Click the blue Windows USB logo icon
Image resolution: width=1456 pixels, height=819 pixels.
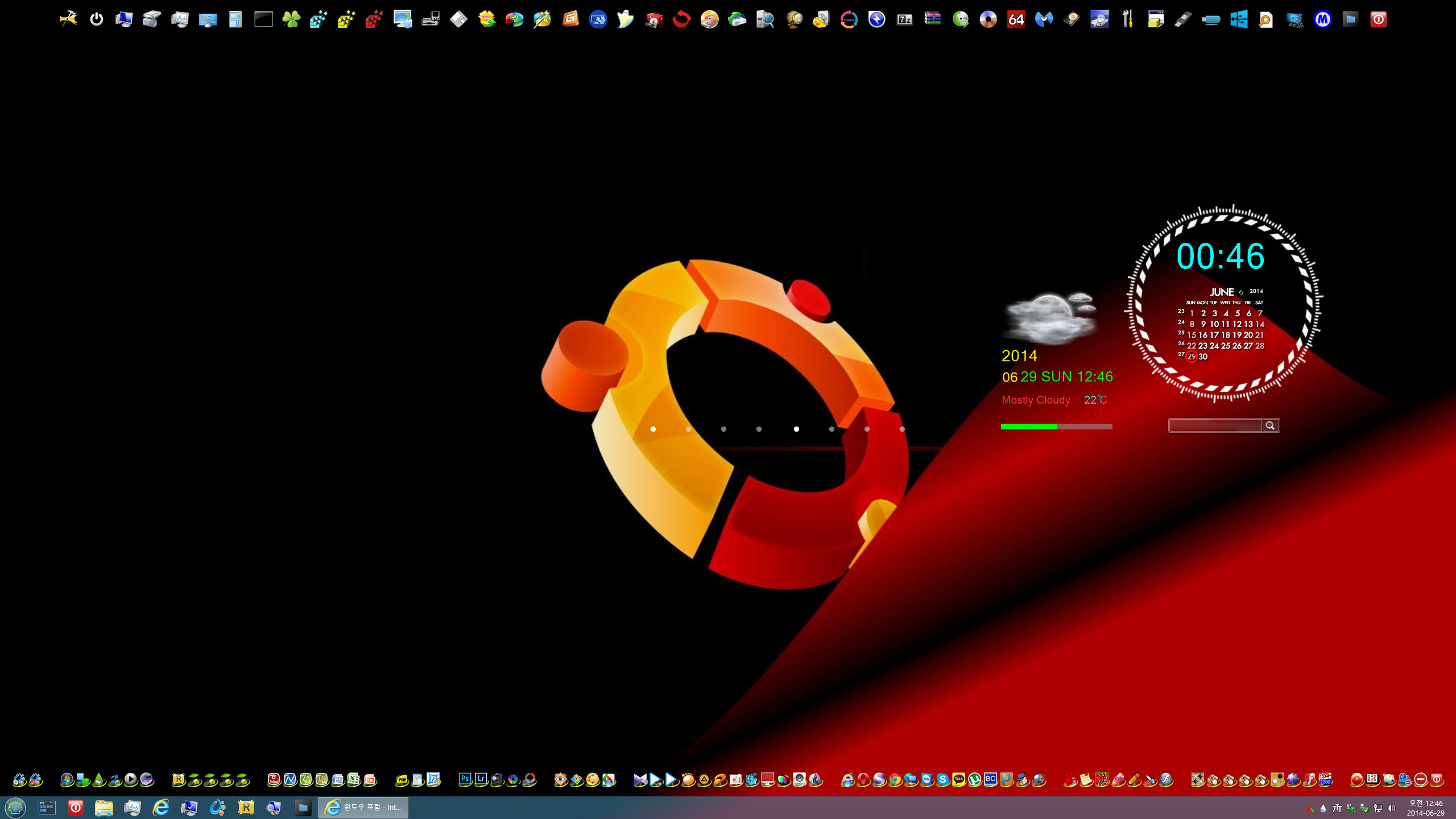1239,19
